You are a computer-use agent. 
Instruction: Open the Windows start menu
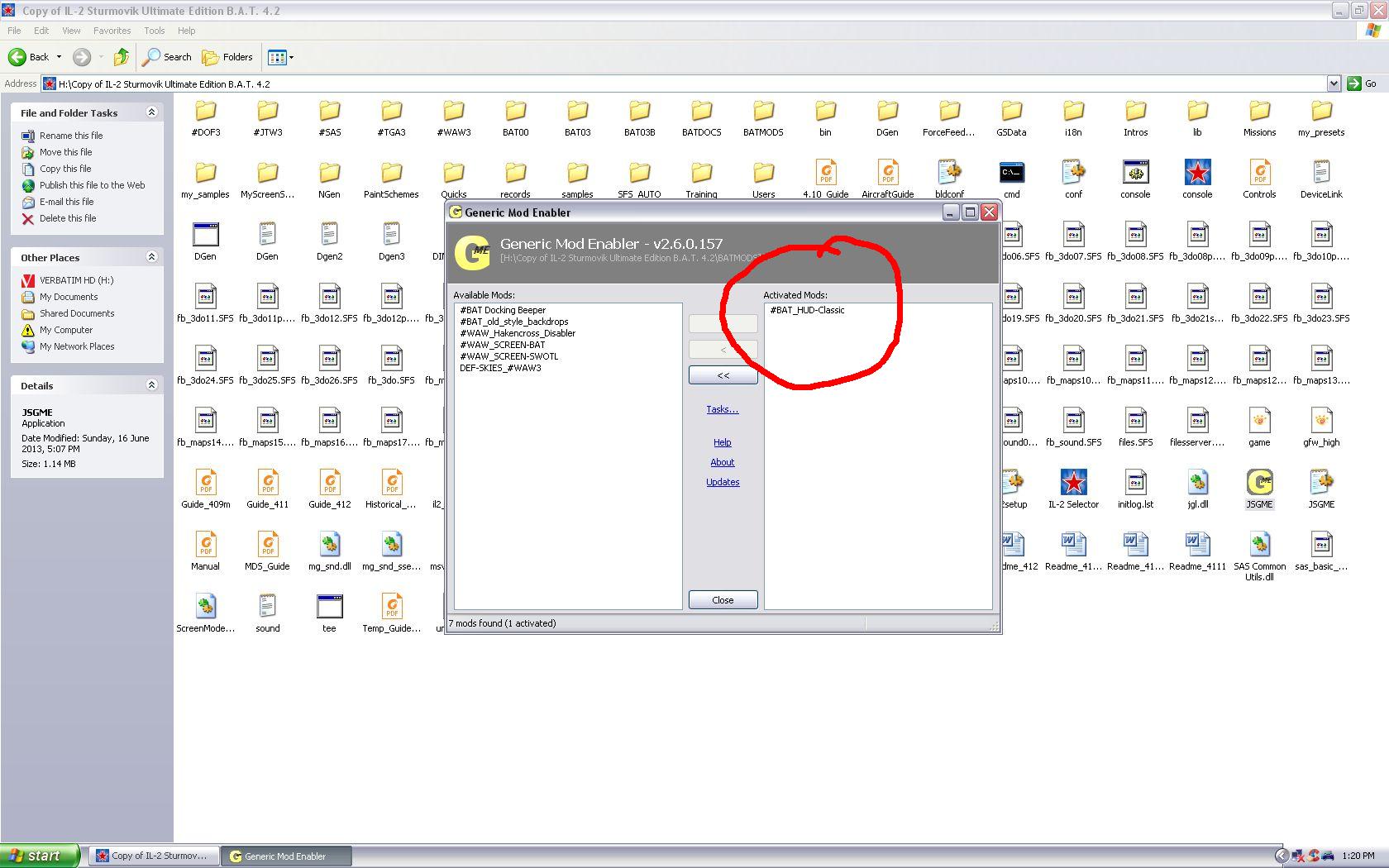[x=40, y=856]
